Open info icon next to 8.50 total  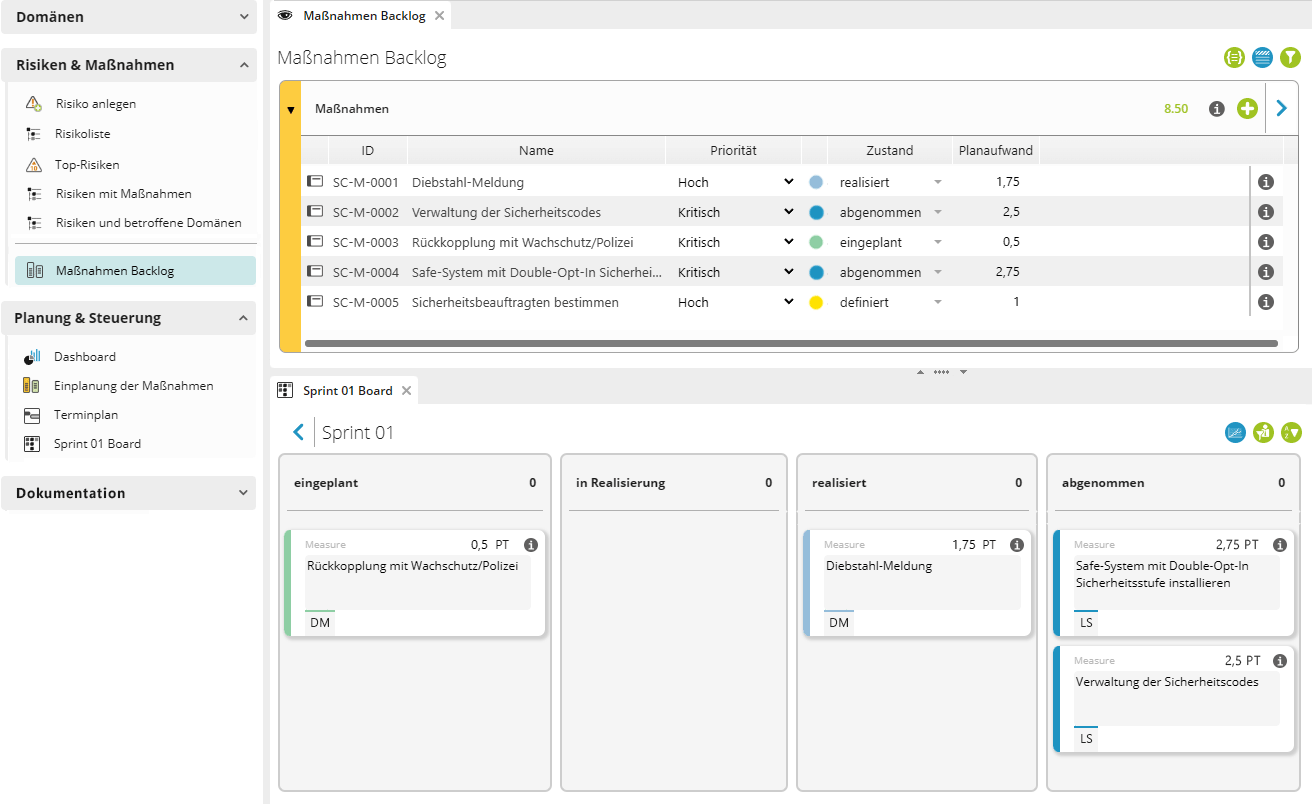(1217, 109)
